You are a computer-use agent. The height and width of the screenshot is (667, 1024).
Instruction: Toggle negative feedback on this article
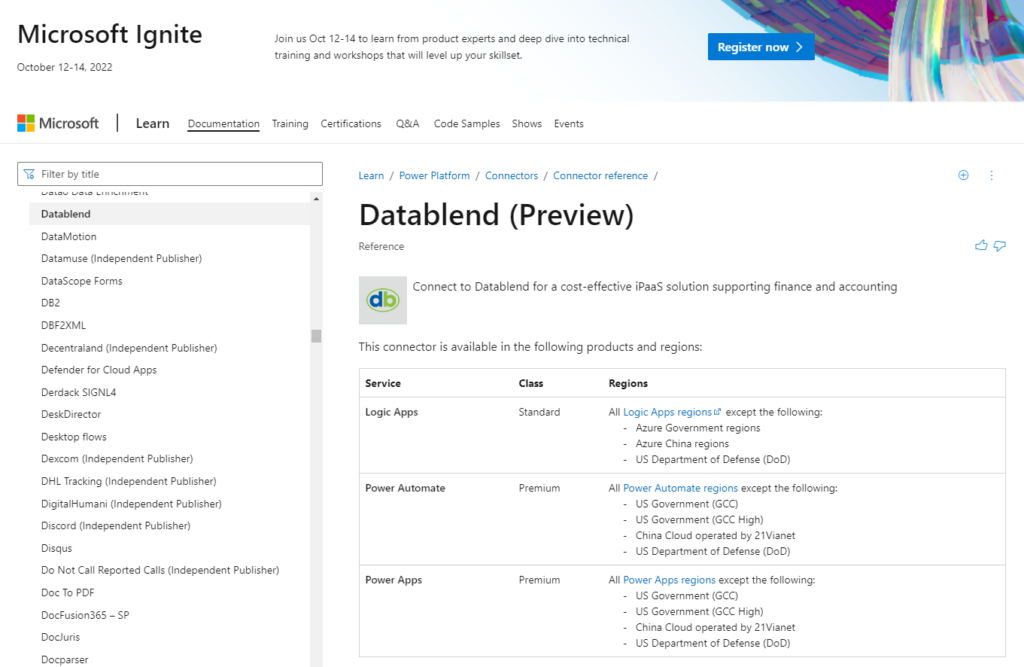click(x=1000, y=245)
